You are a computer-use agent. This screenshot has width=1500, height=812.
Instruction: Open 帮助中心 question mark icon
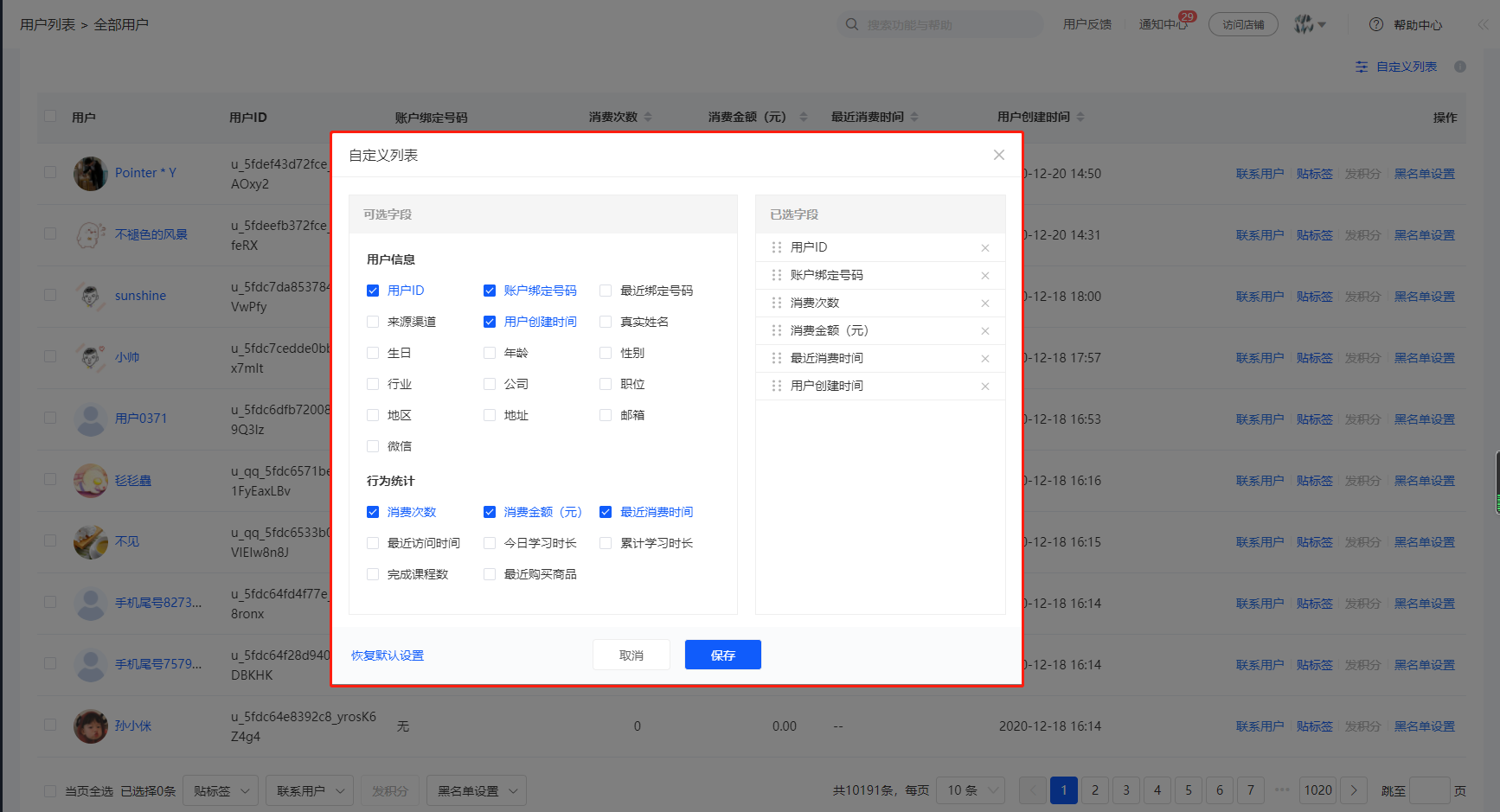tap(1376, 24)
